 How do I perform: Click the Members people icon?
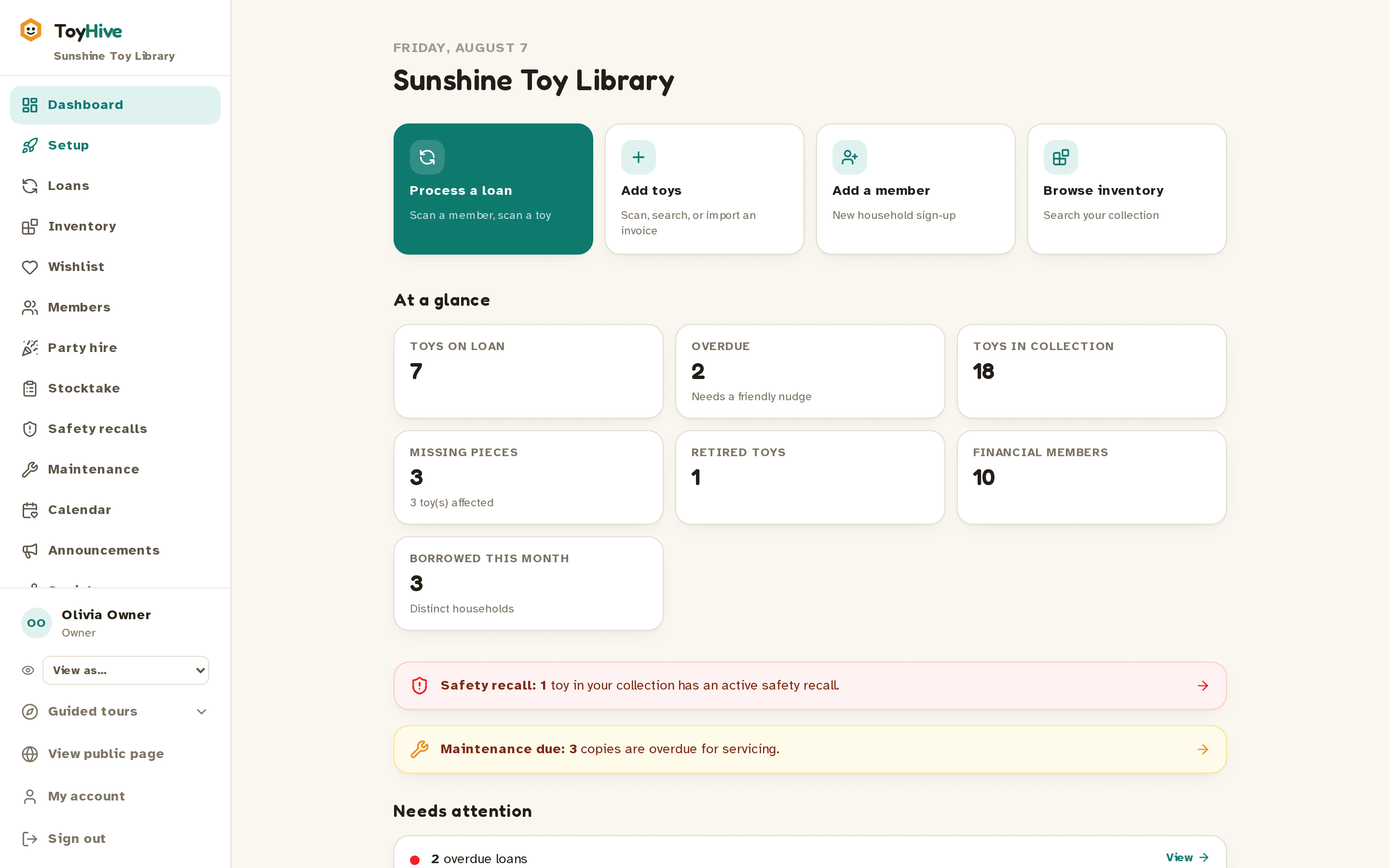coord(30,308)
